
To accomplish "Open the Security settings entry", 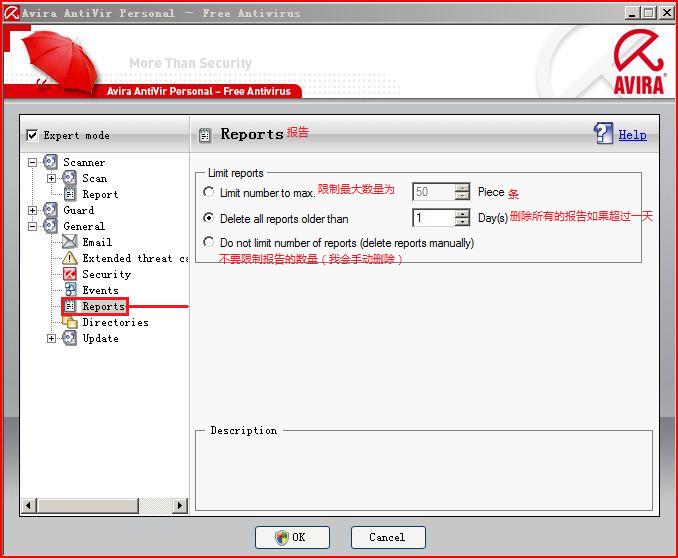I will pyautogui.click(x=106, y=275).
